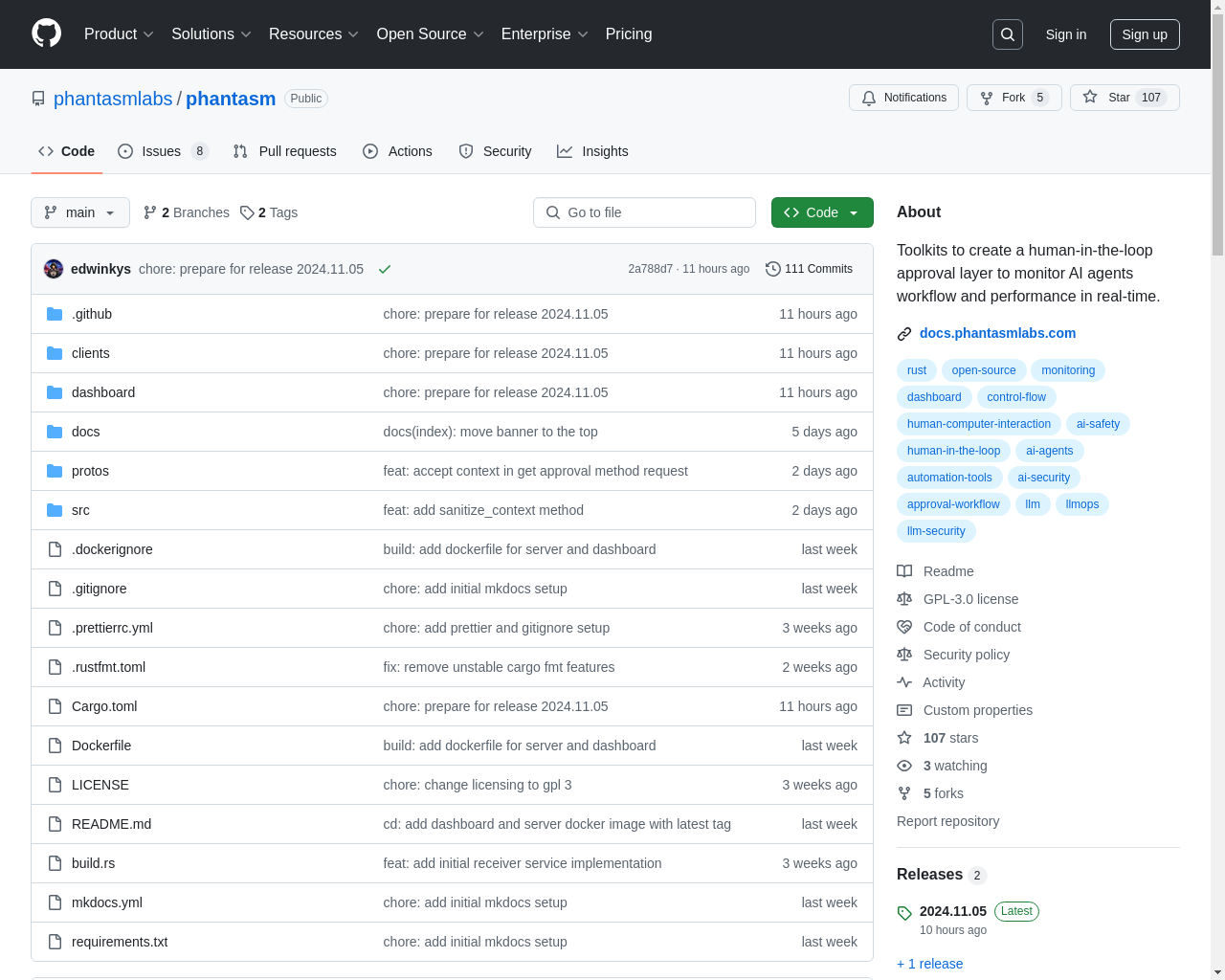Select the Code tab
The width and height of the screenshot is (1225, 980).
pyautogui.click(x=67, y=151)
